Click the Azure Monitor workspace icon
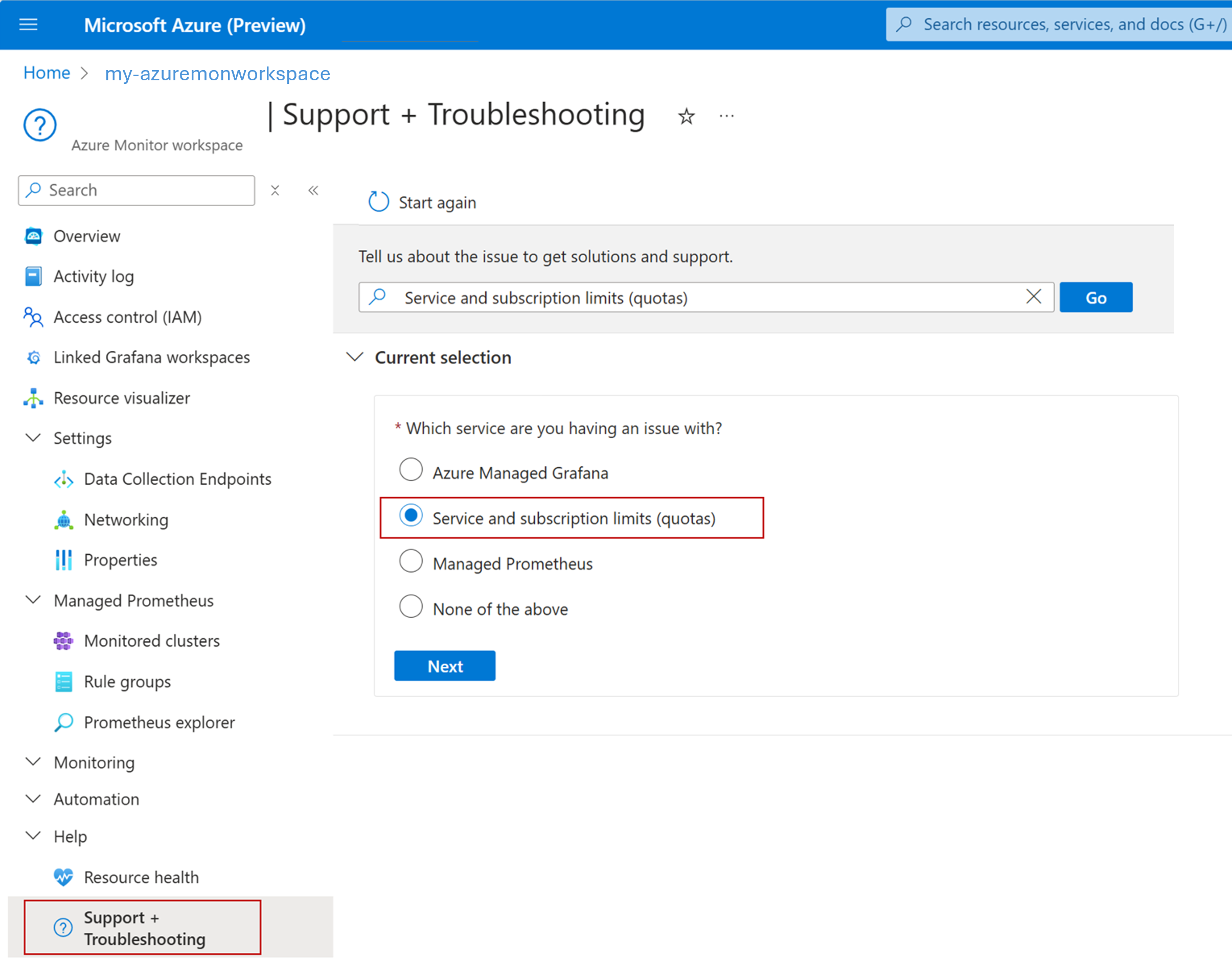1232x969 pixels. click(x=40, y=123)
